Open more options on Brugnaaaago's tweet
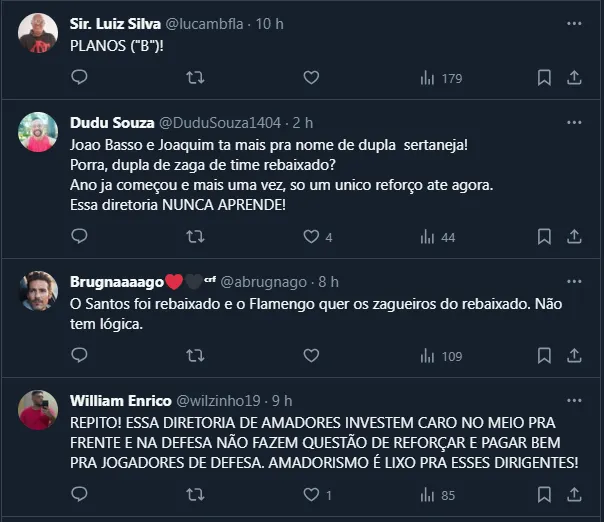 coord(574,282)
